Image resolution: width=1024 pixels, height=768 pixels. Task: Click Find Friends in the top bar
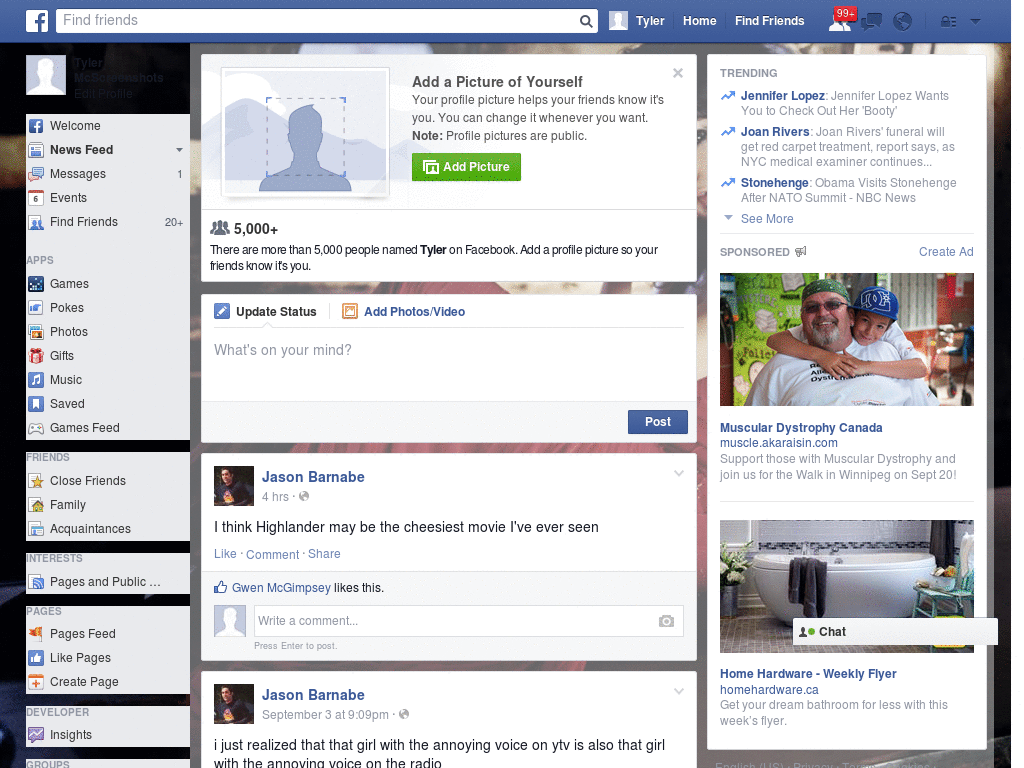coord(769,21)
